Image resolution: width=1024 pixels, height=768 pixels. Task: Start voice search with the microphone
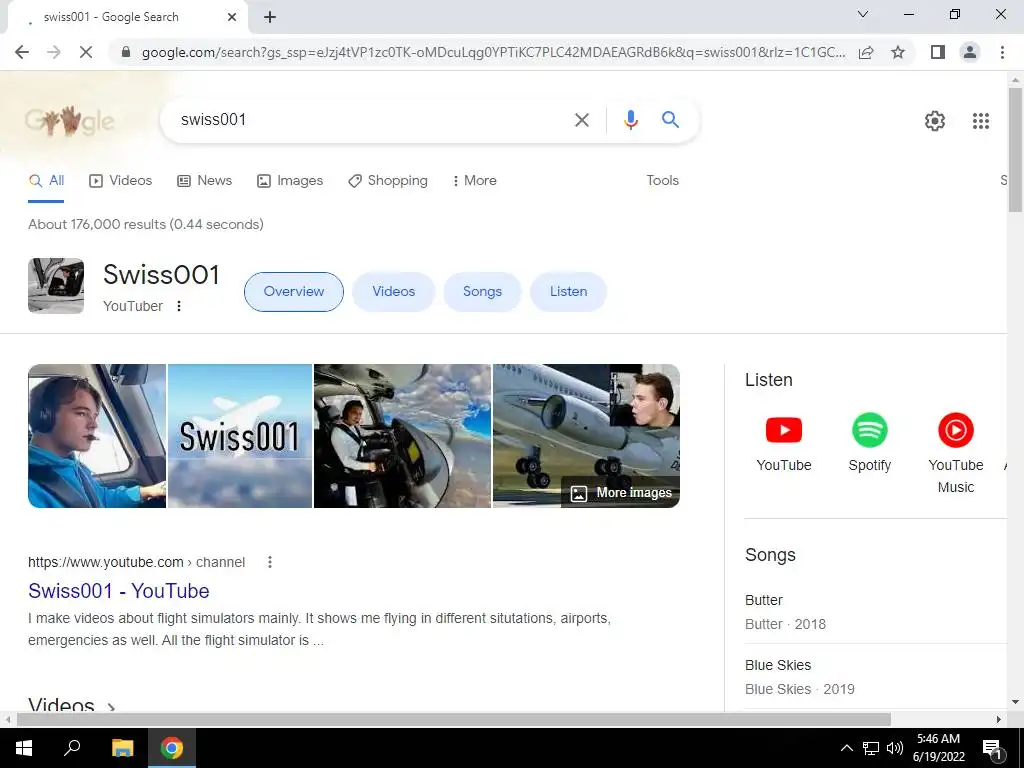tap(630, 120)
